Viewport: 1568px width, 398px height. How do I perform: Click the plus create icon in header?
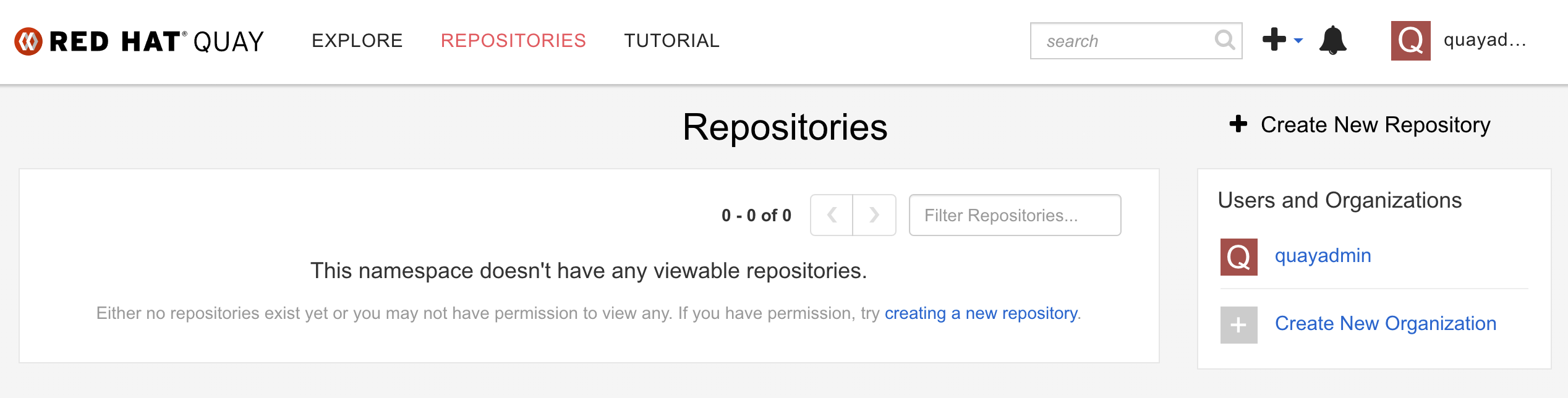[x=1274, y=40]
